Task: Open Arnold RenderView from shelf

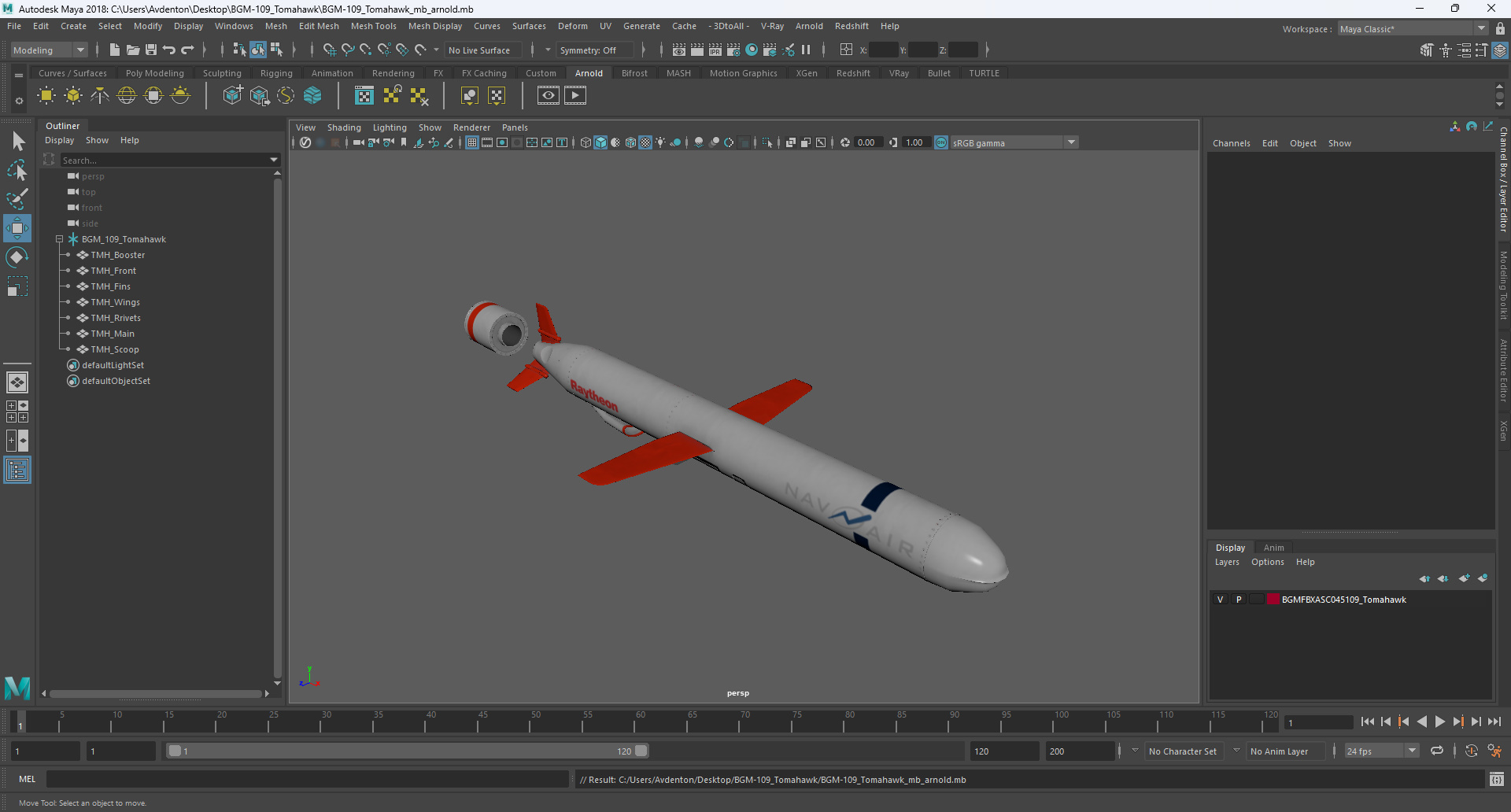Action: [549, 96]
